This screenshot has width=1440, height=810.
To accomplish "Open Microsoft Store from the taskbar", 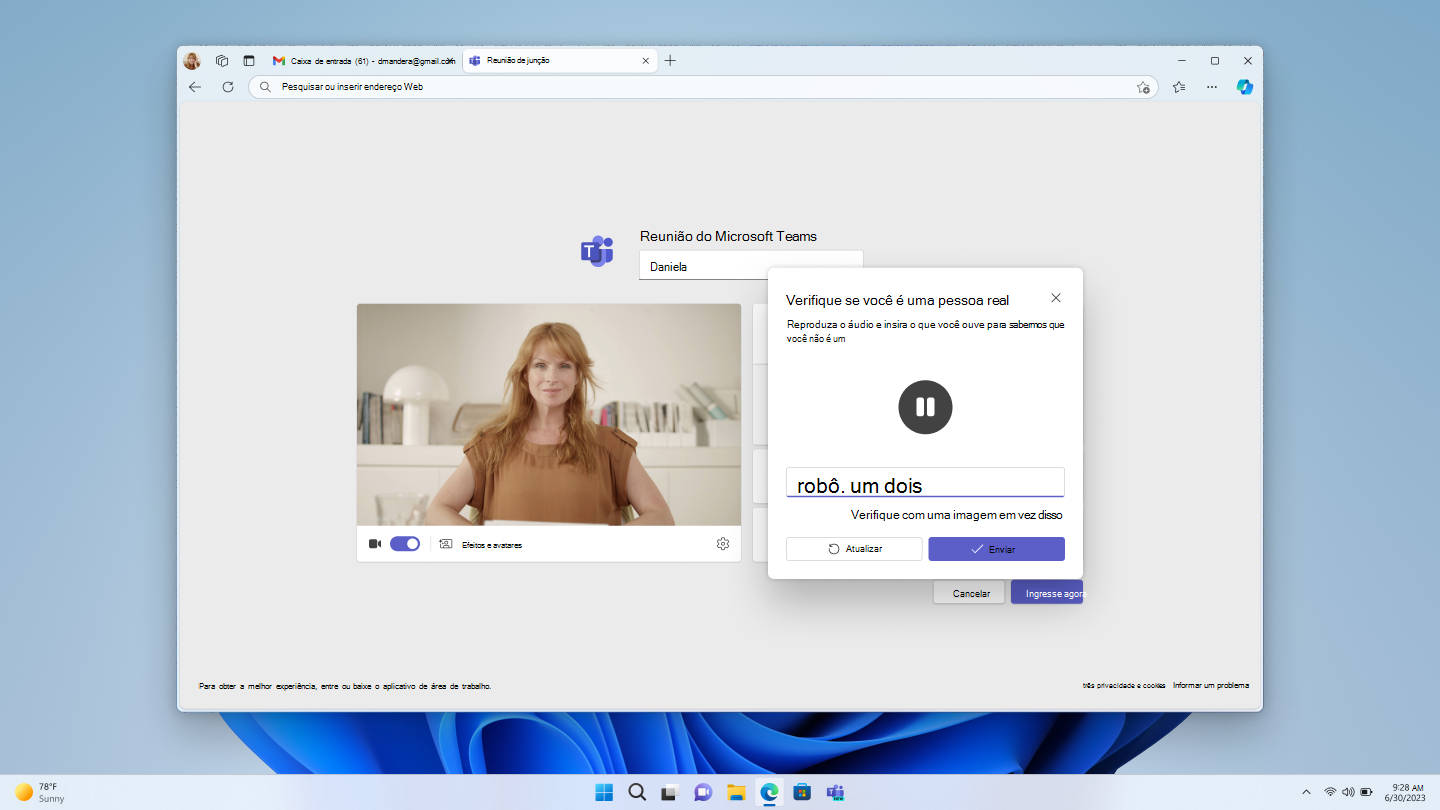I will pos(801,793).
